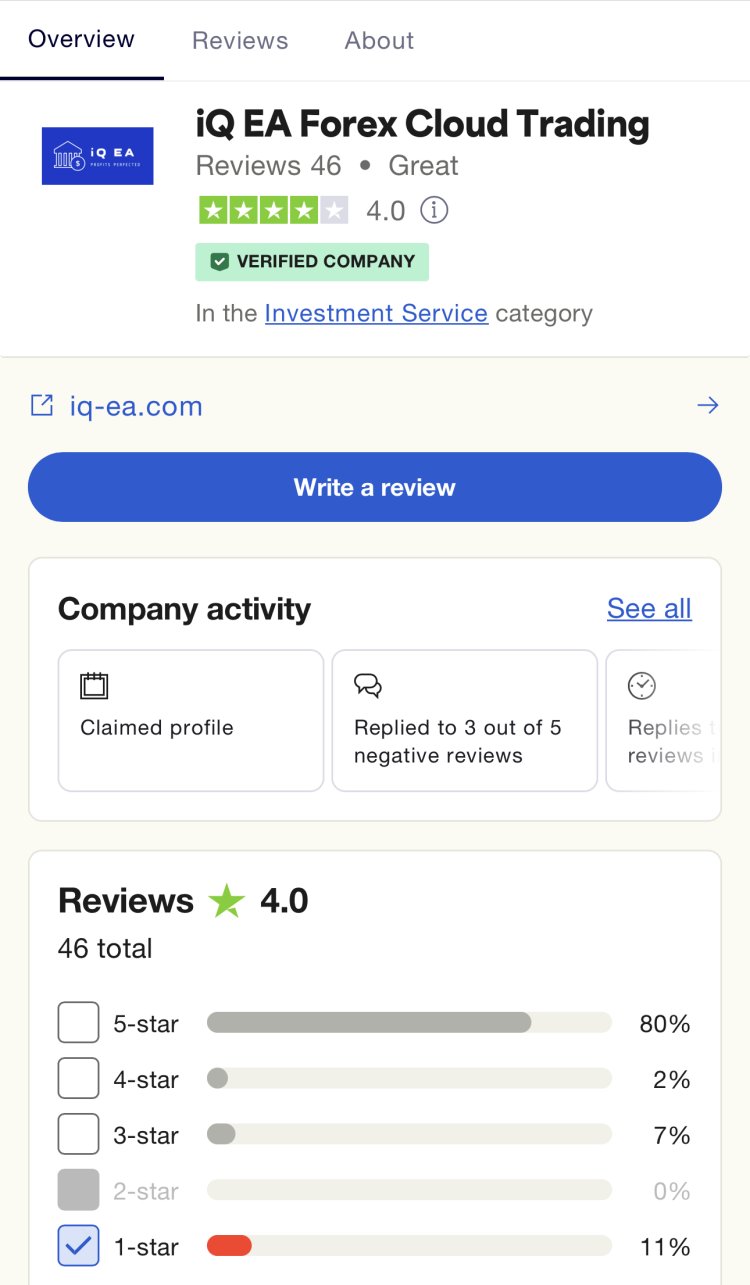Tick the 3-star filter checkbox
750x1285 pixels.
(x=79, y=1134)
